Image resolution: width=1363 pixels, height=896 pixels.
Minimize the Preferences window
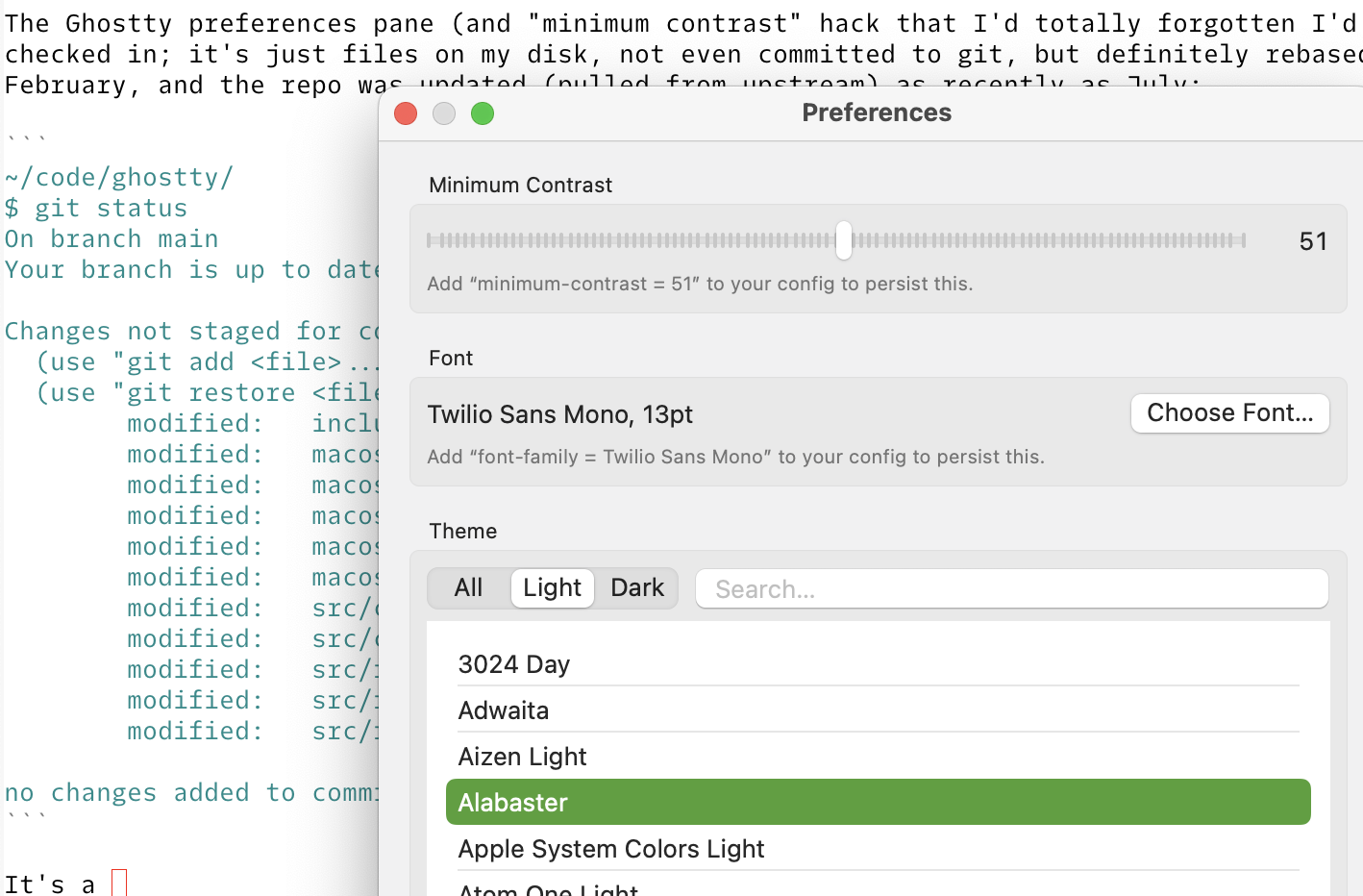point(444,113)
